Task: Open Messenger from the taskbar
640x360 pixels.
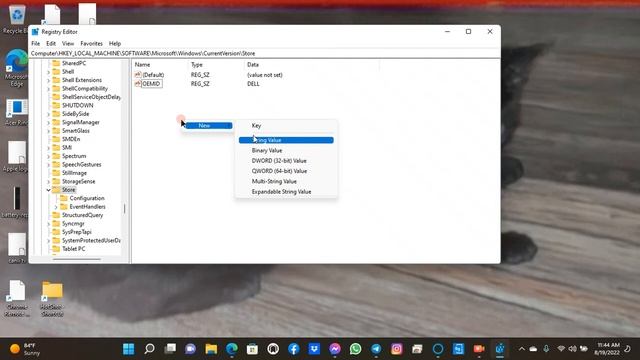Action: [x=335, y=349]
